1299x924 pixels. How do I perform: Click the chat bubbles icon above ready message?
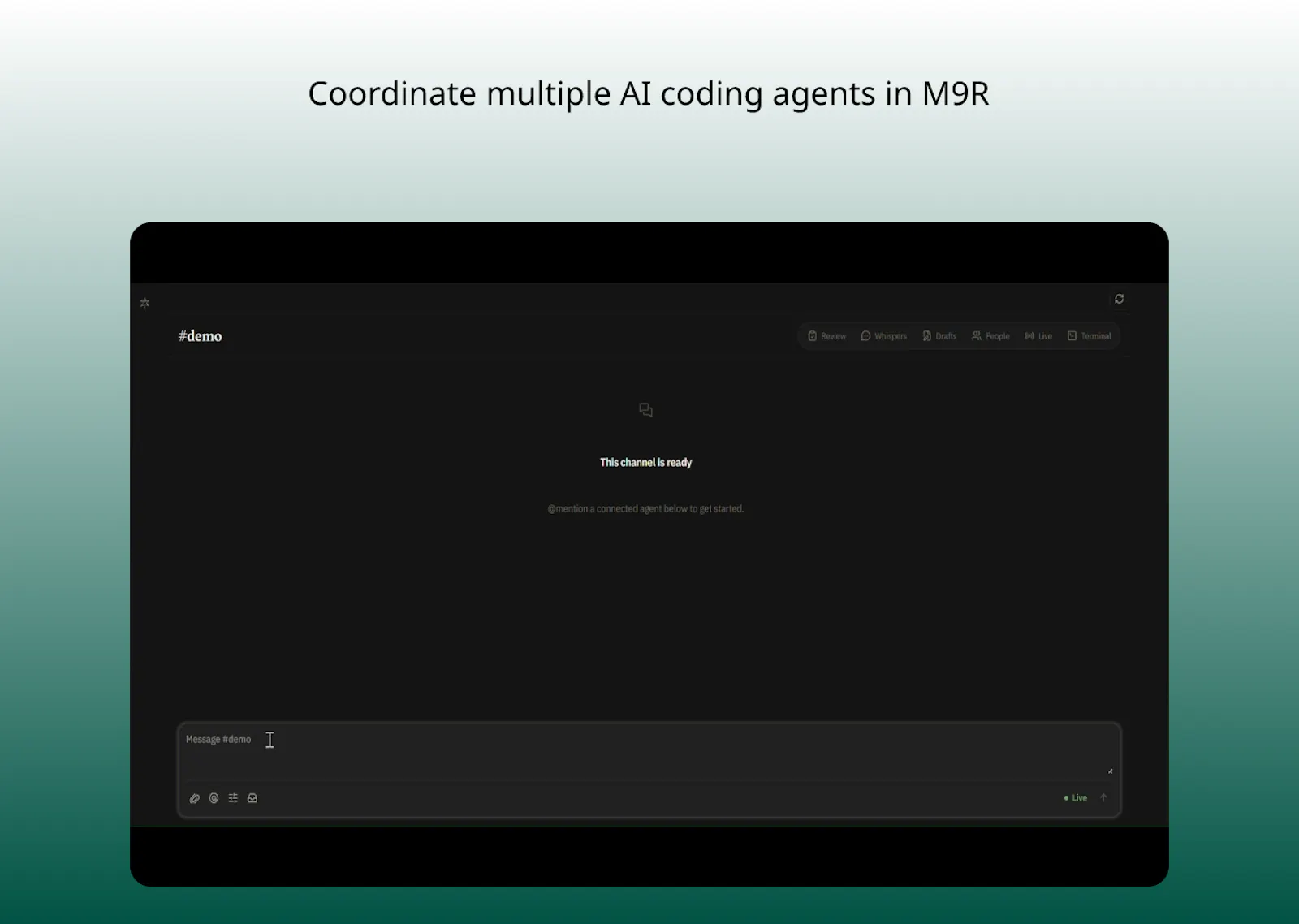645,410
